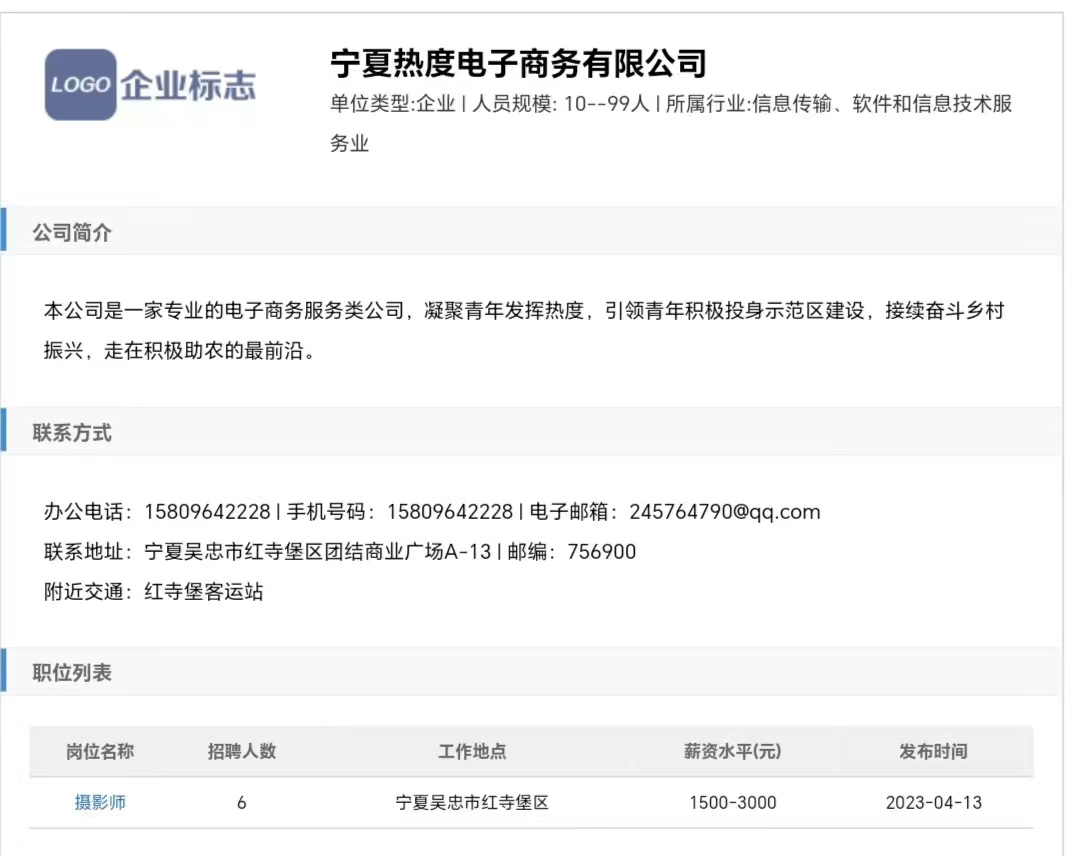Click the email address 245764790@qq.com
Image resolution: width=1079 pixels, height=856 pixels.
click(724, 512)
